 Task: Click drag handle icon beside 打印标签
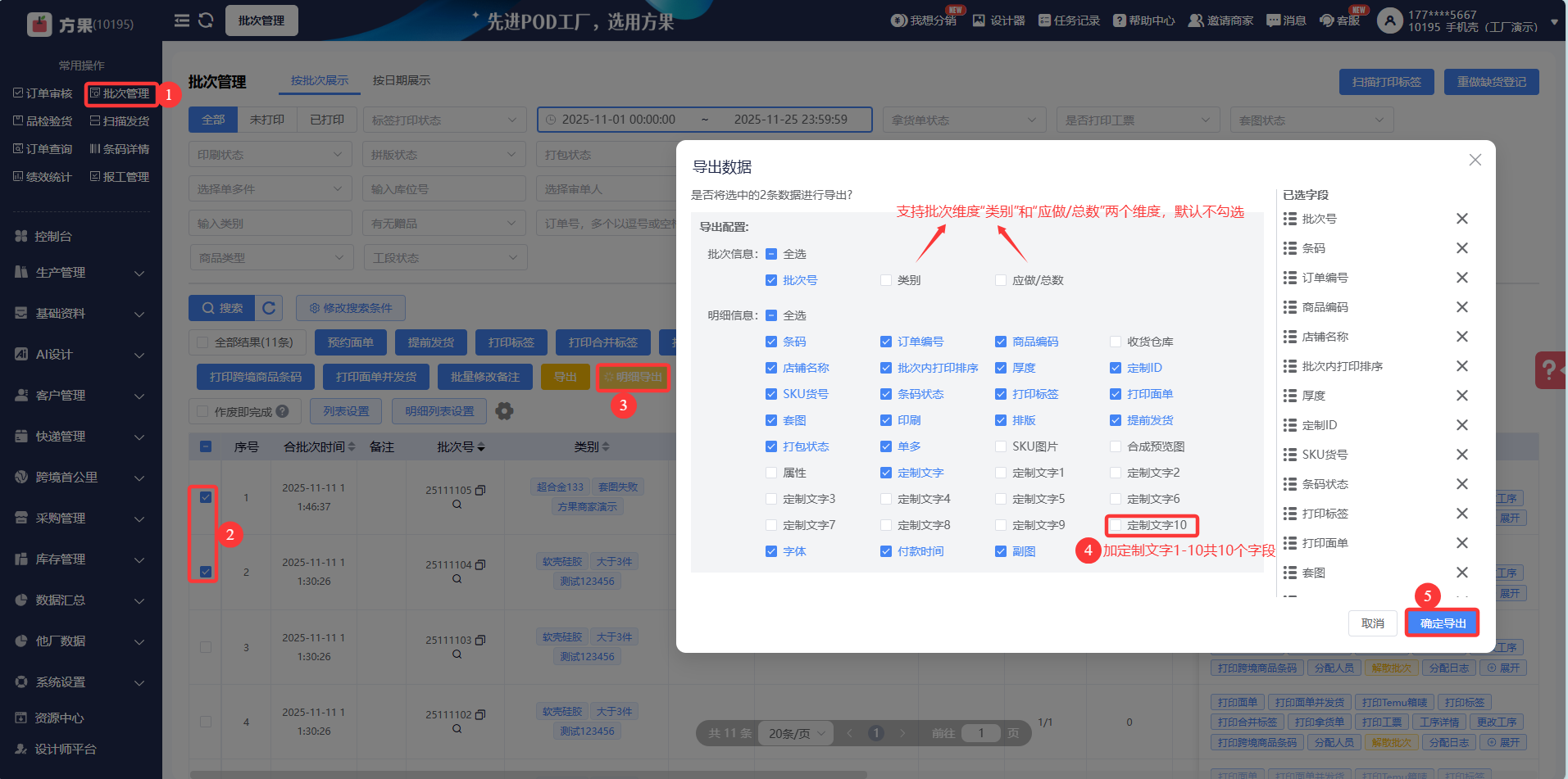(x=1290, y=514)
